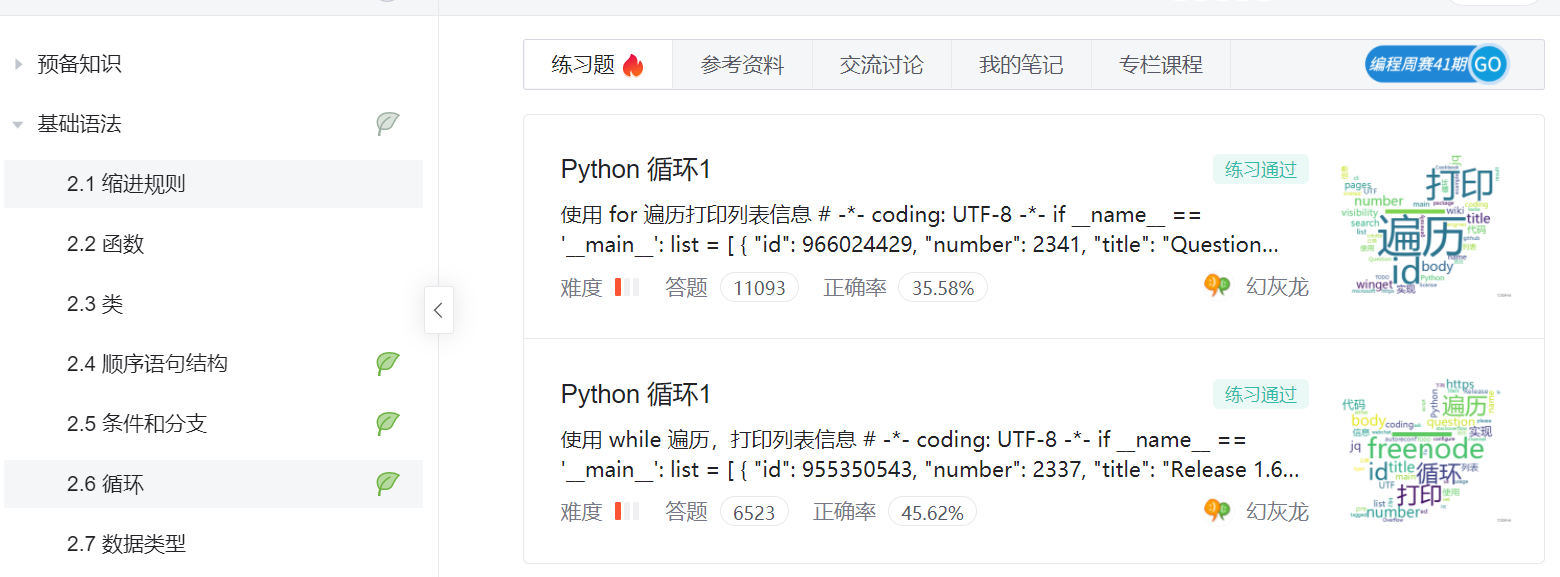Click author name 幻灰龙 in the while 遍历 card

[1277, 512]
